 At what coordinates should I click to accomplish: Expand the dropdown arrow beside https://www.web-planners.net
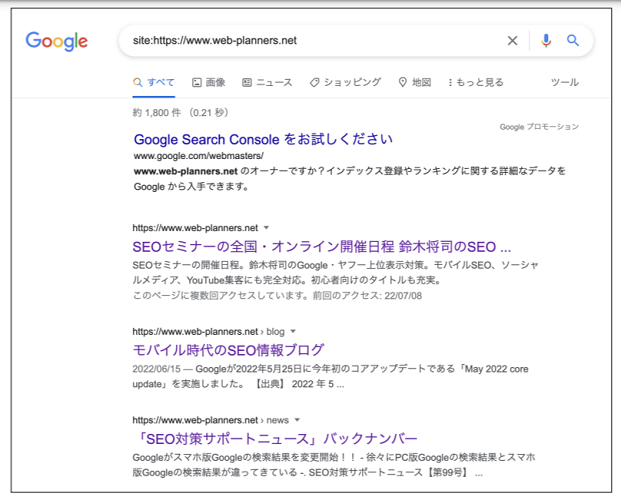pos(267,227)
